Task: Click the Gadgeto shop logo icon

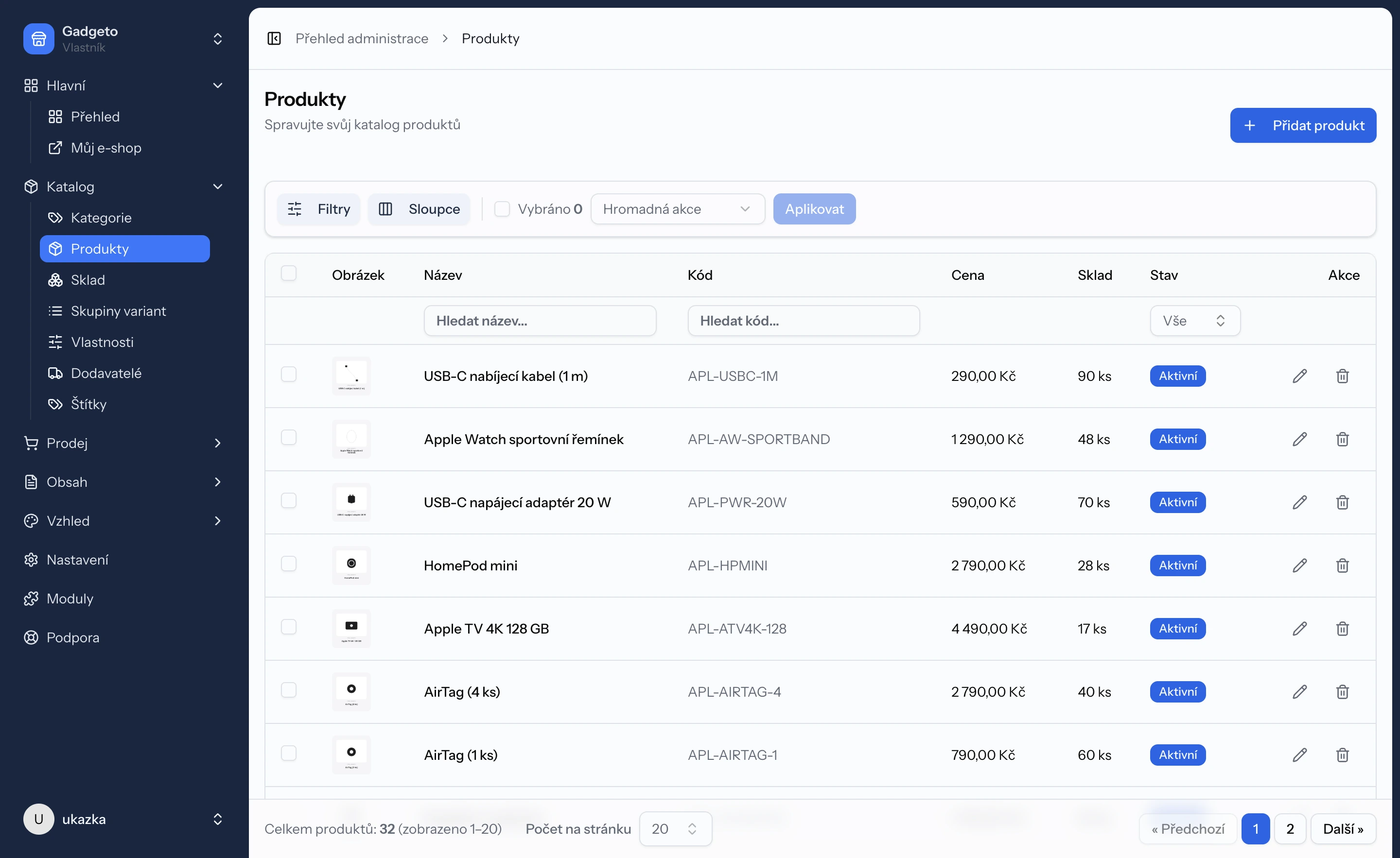Action: [x=38, y=38]
